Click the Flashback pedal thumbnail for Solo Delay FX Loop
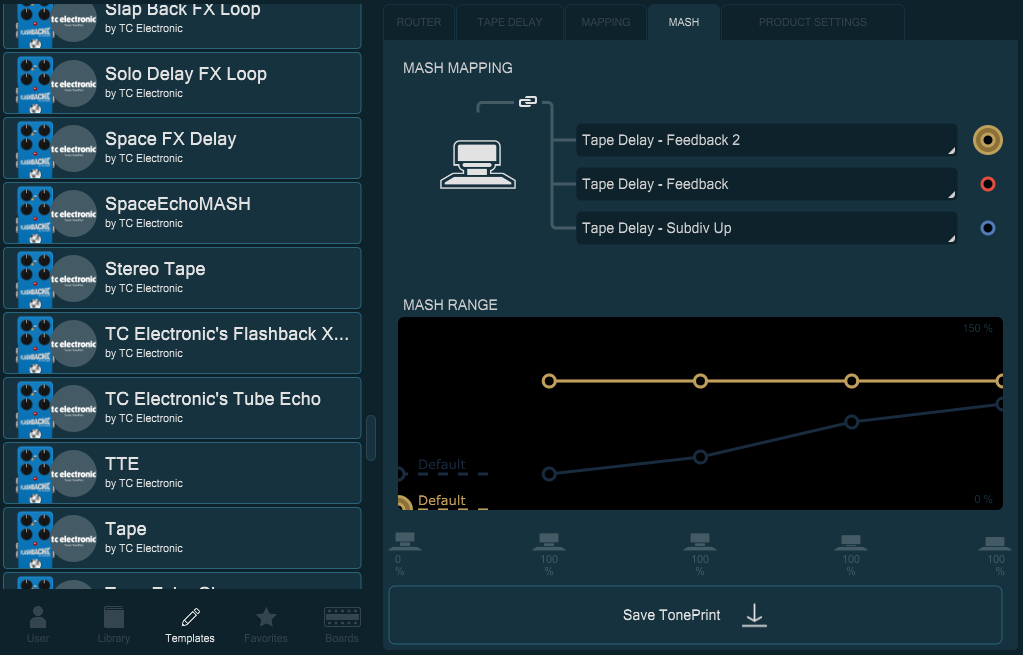Image resolution: width=1023 pixels, height=655 pixels. [x=35, y=84]
